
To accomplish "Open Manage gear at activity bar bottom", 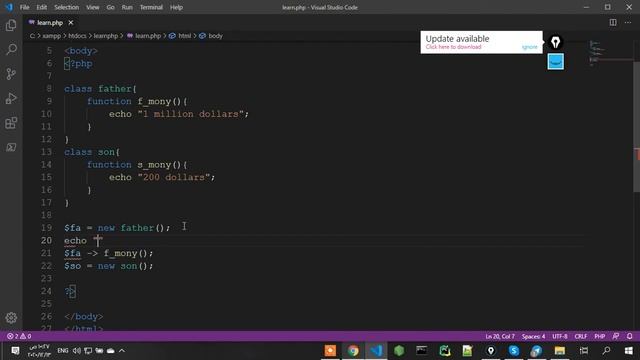I will [x=11, y=318].
